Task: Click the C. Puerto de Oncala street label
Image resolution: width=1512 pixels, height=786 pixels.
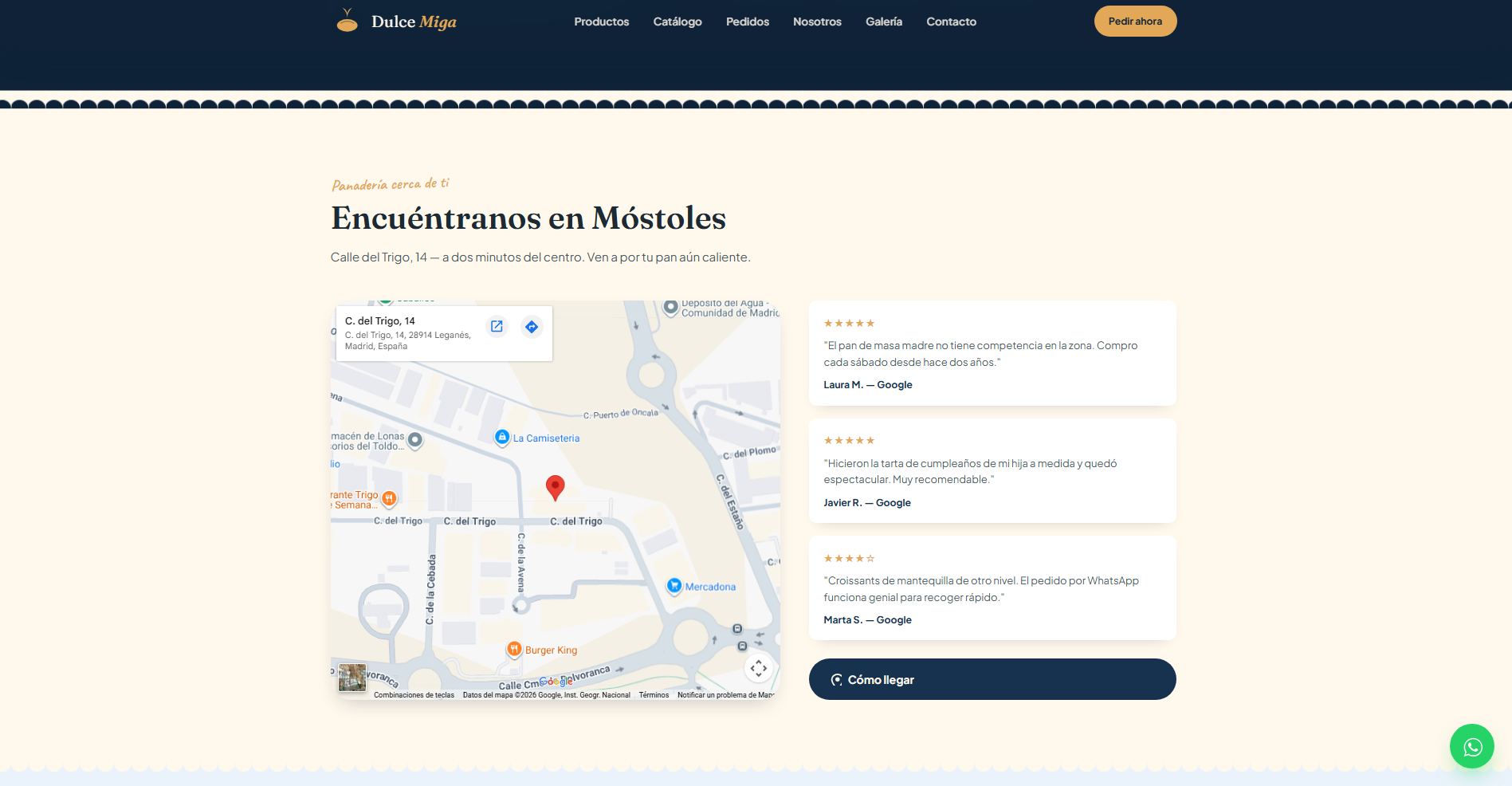Action: pos(621,414)
